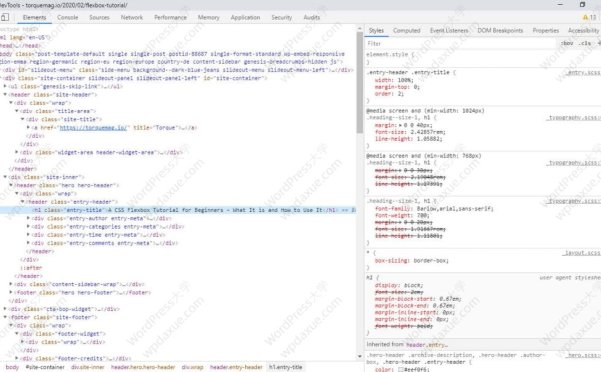
Task: Edit the font-family Barlow value
Action: [455, 209]
